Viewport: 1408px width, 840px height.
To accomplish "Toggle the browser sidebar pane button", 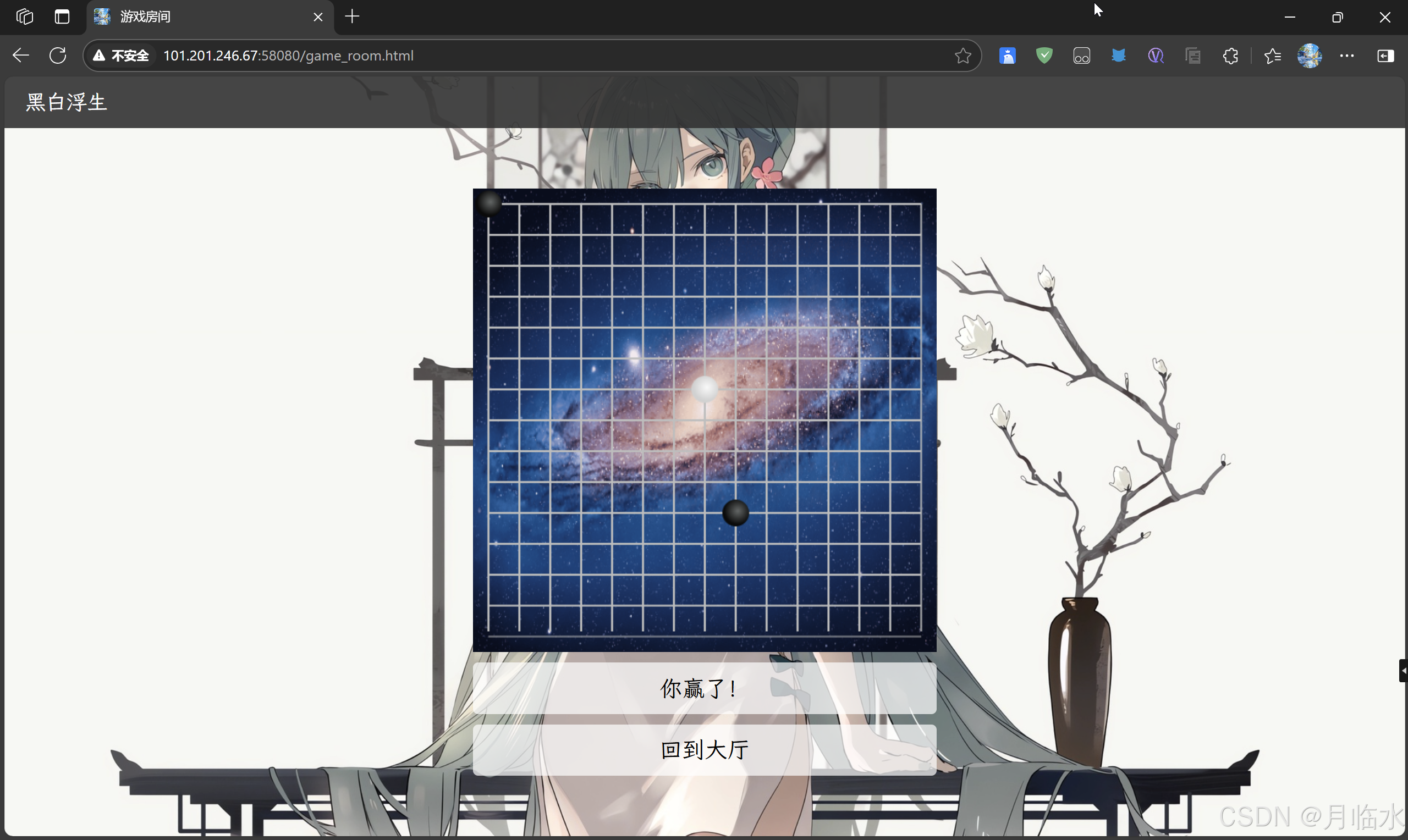I will [1385, 56].
